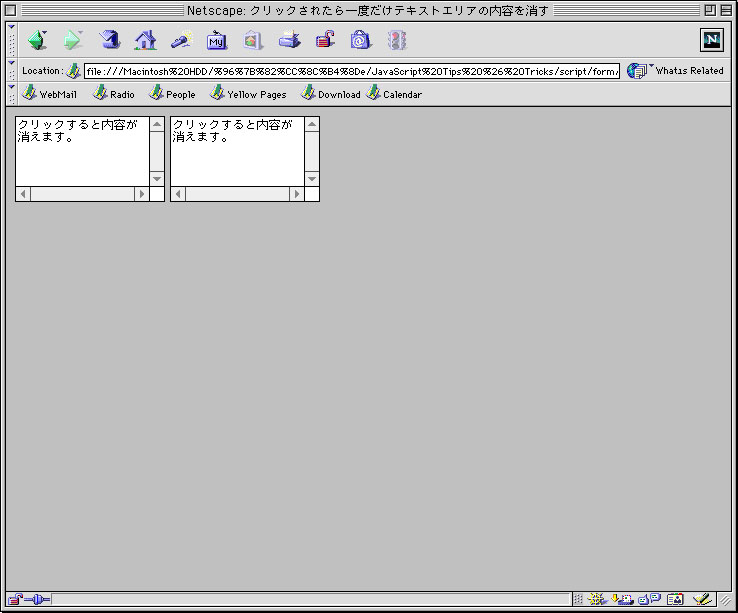Close the Netscape window box
This screenshot has width=738, height=613.
10,10
